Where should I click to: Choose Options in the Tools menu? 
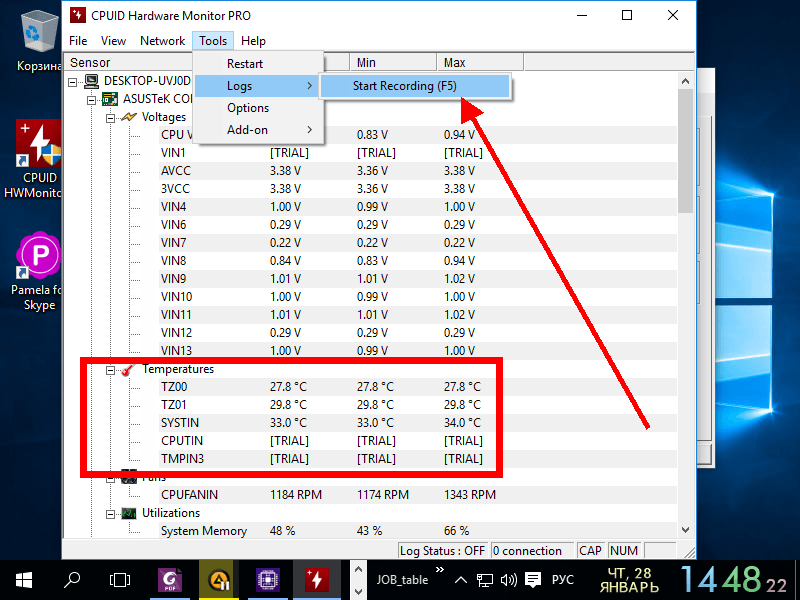(259, 108)
